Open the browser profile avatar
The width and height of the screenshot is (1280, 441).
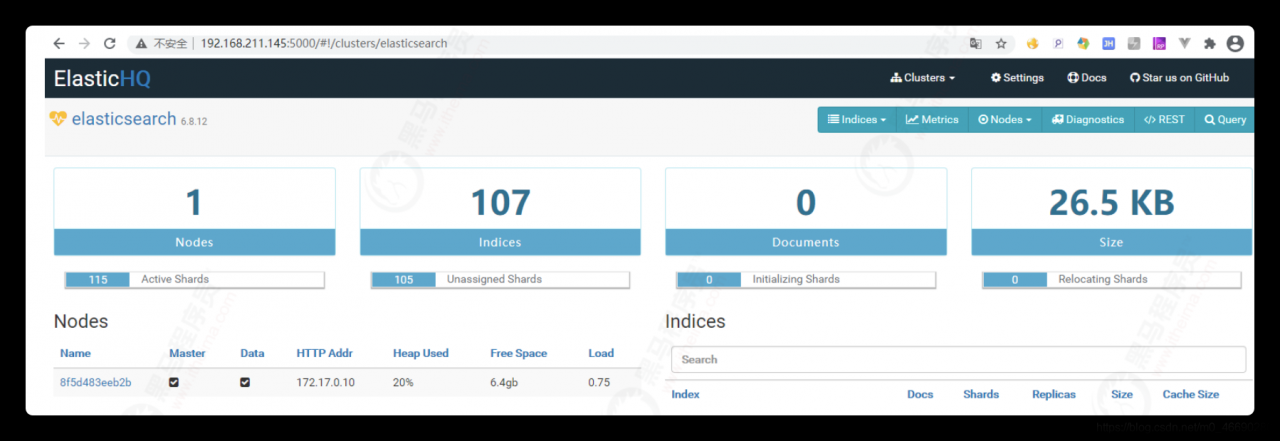(x=1235, y=44)
